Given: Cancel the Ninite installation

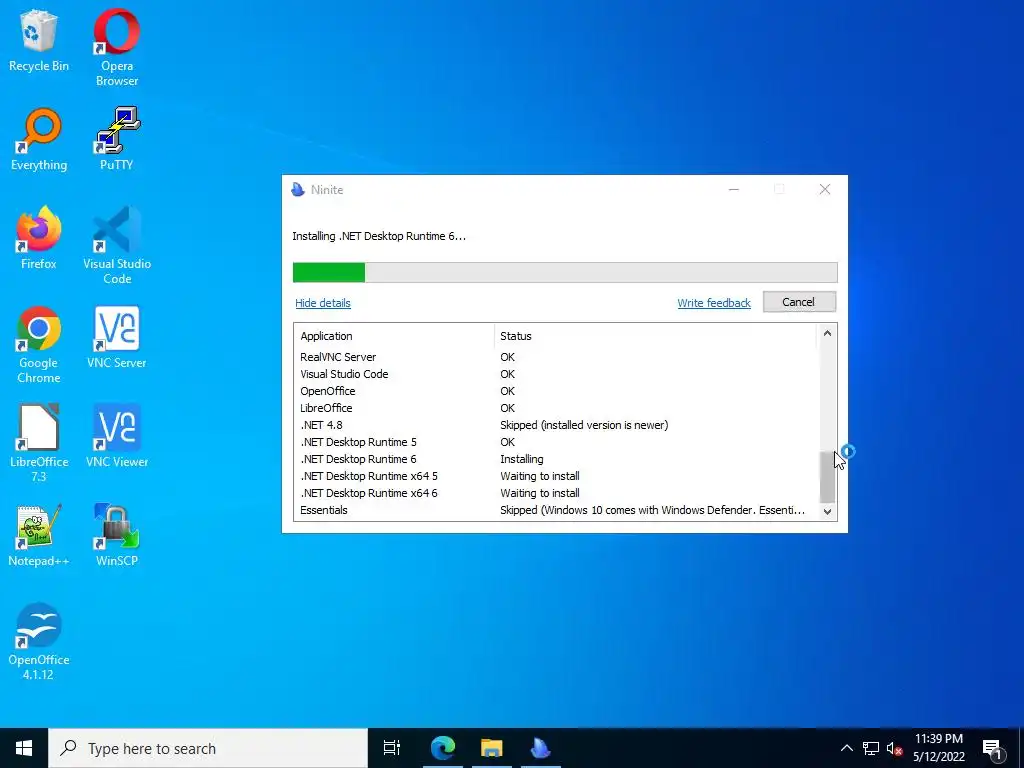Looking at the screenshot, I should pyautogui.click(x=799, y=302).
